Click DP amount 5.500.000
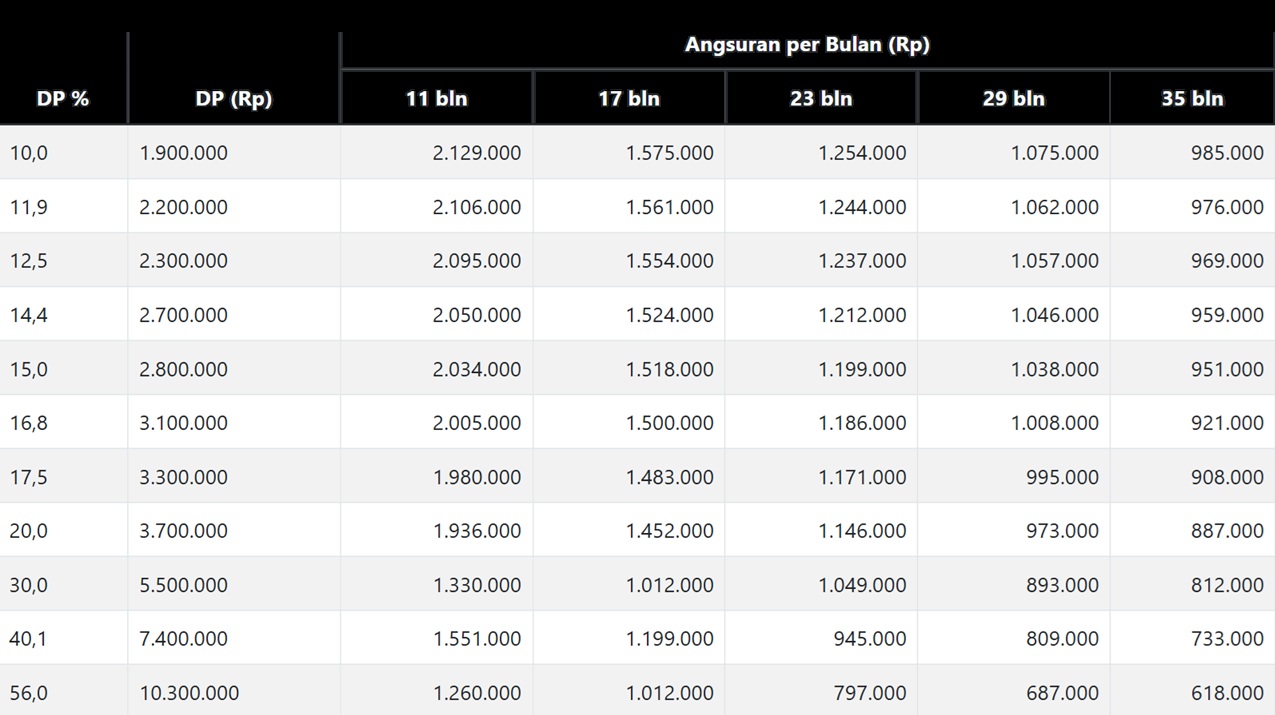This screenshot has height=715, width=1275. click(183, 585)
